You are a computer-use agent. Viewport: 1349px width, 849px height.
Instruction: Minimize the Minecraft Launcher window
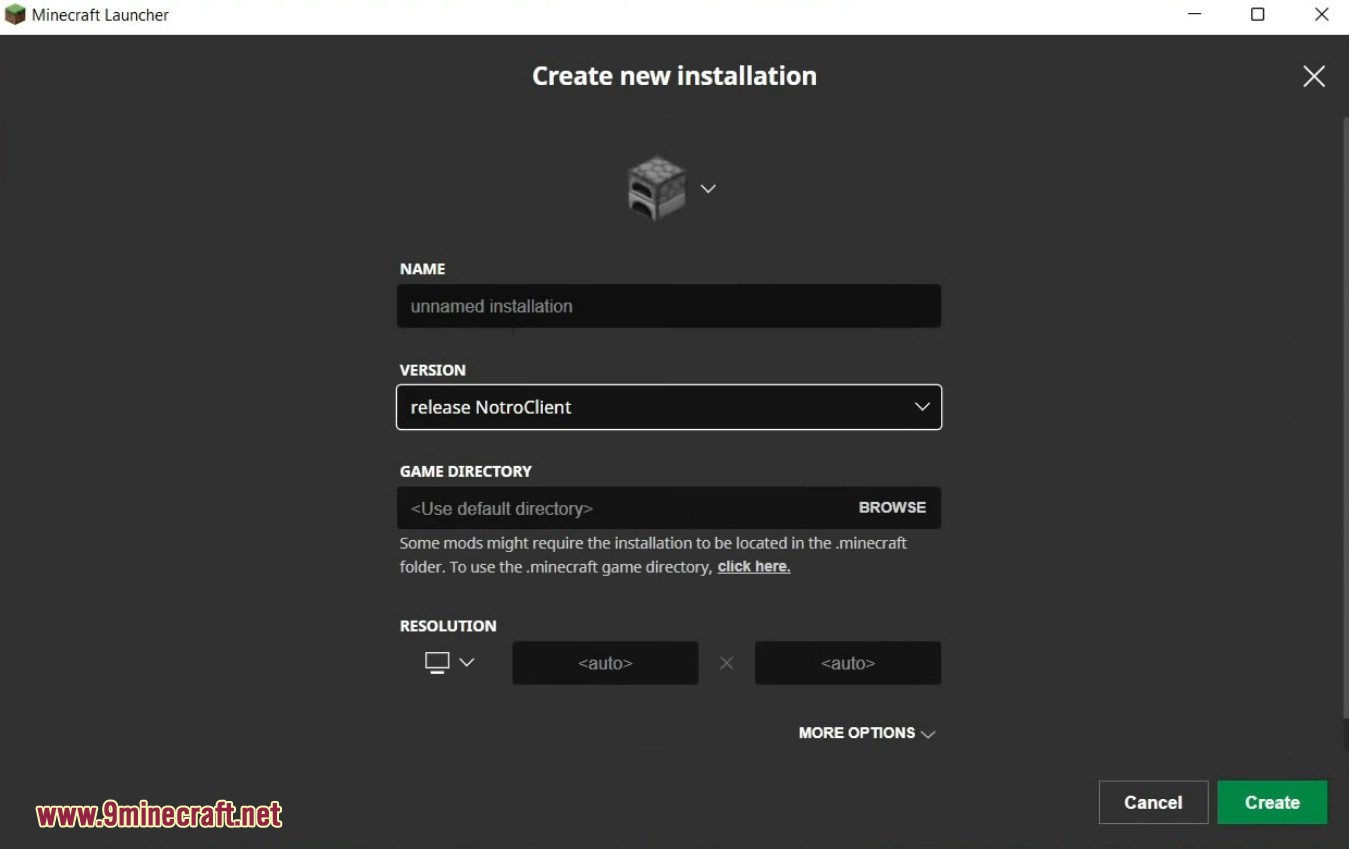pos(1195,15)
